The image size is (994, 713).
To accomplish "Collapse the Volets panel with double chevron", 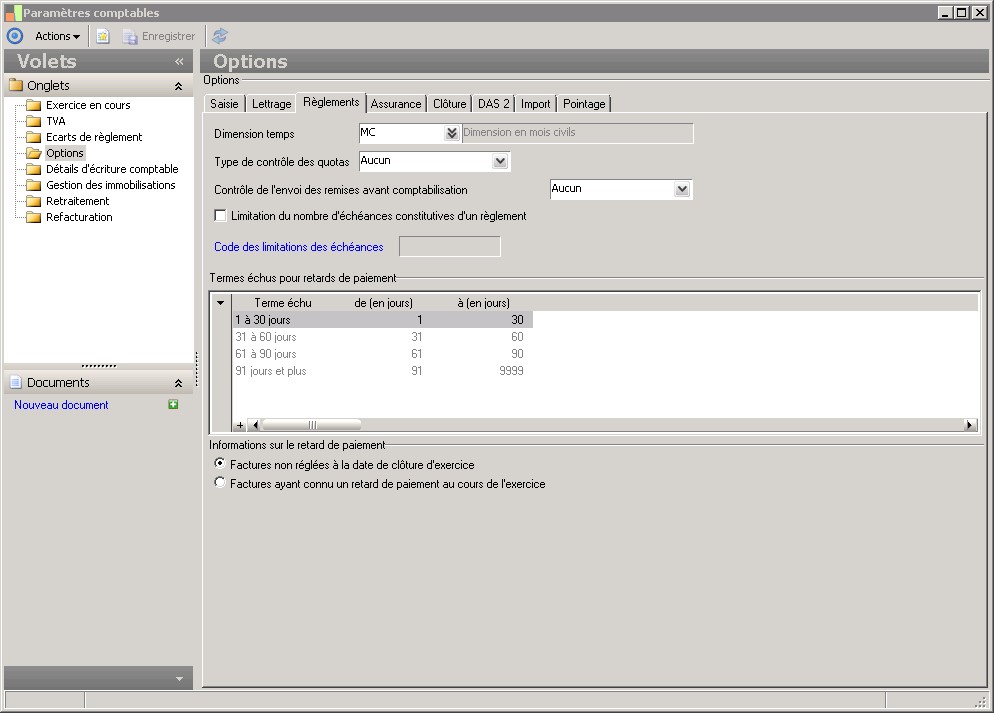I will 179,62.
